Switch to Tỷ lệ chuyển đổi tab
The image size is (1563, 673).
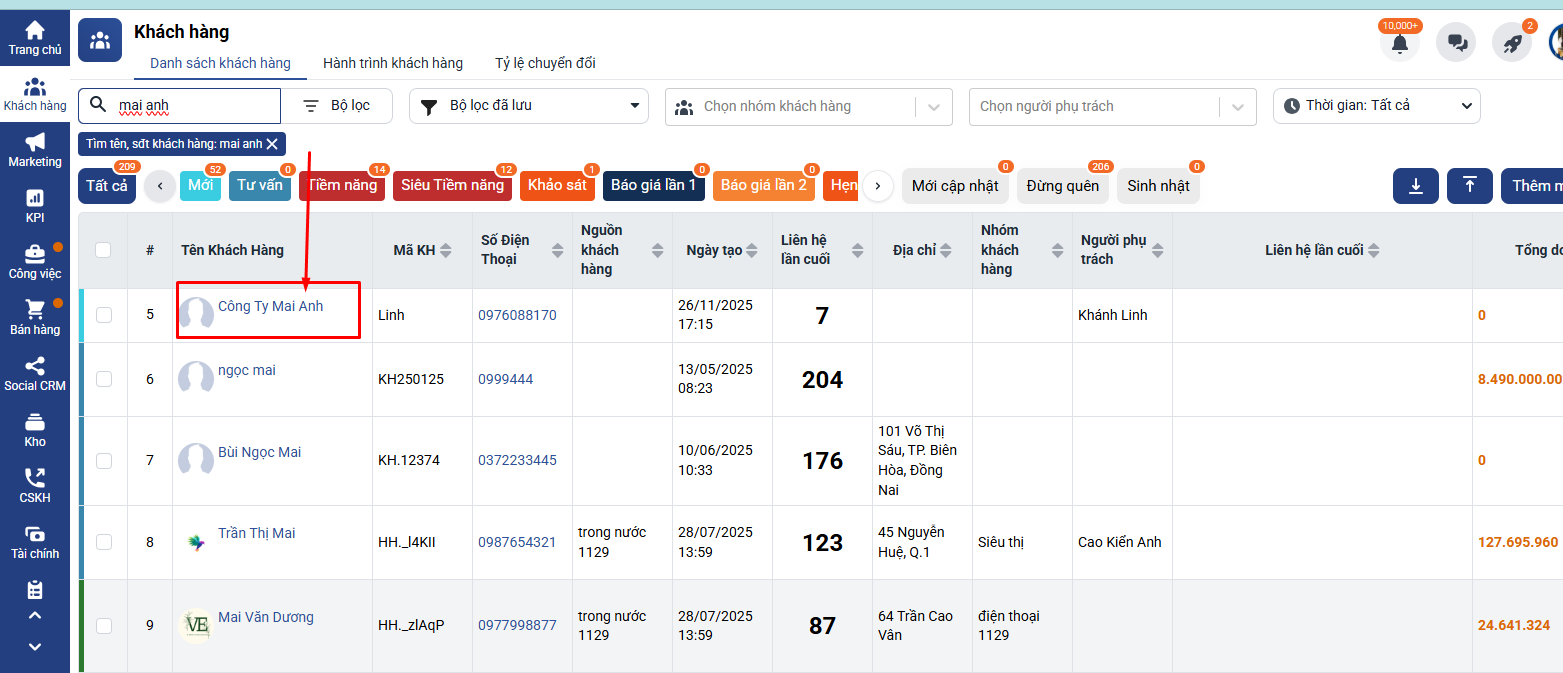coord(545,63)
